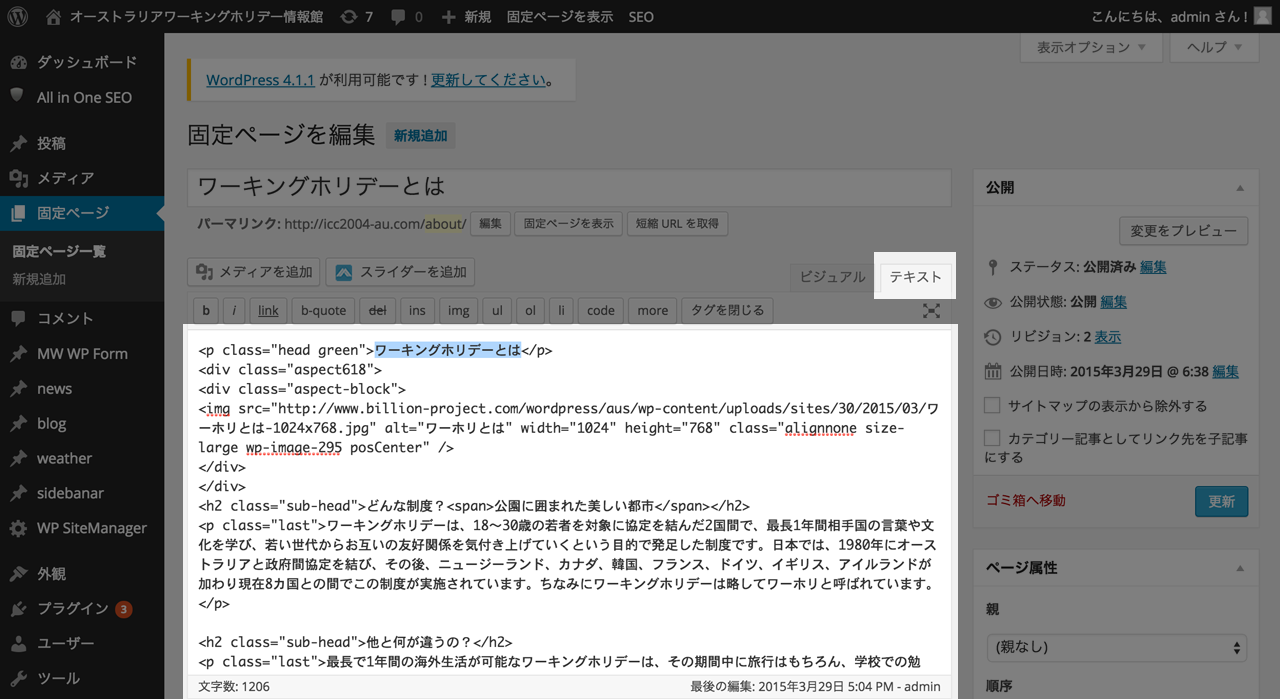
Task: Click the ul quicktag button
Action: click(497, 310)
